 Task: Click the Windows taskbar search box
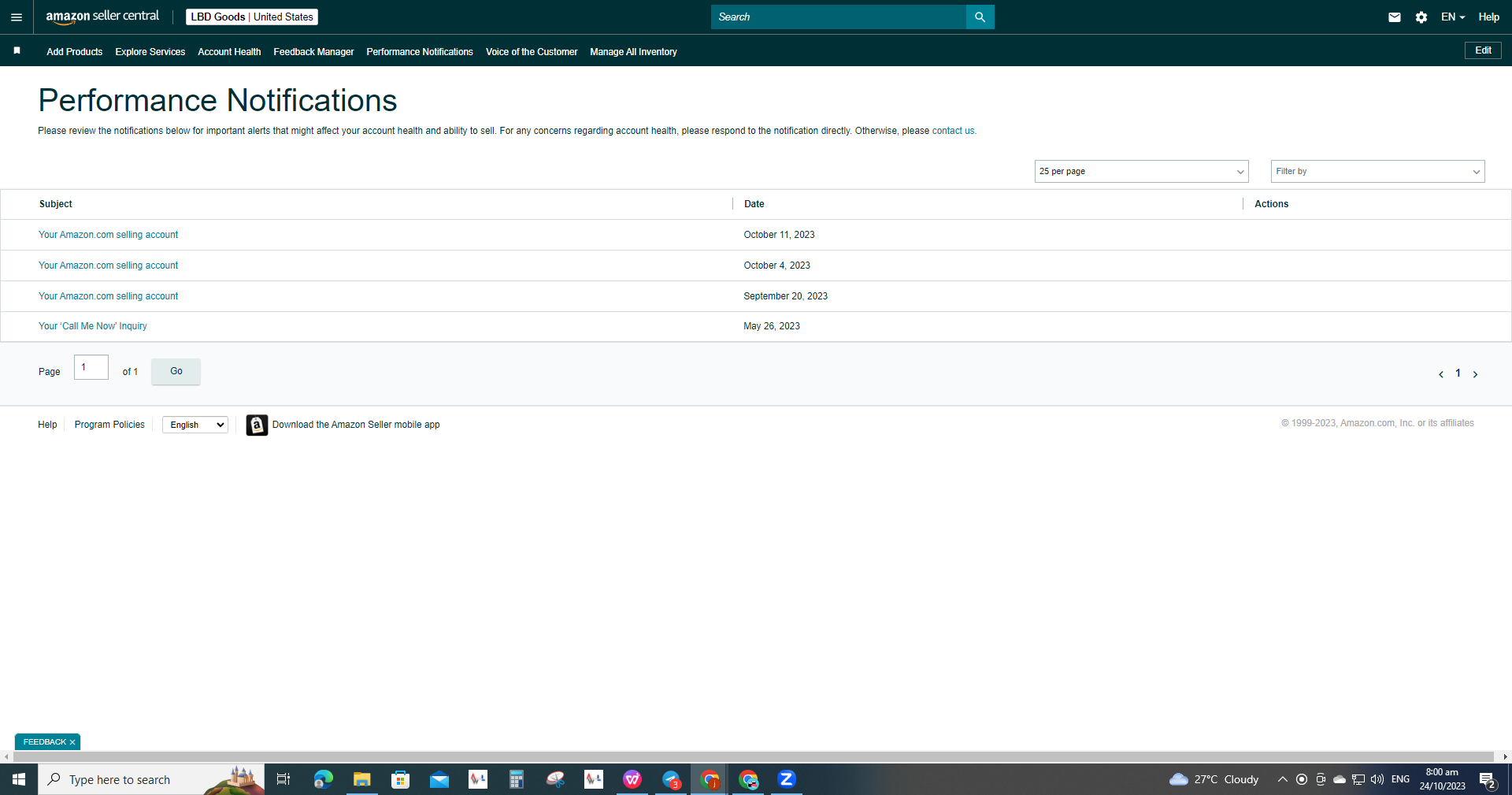151,779
